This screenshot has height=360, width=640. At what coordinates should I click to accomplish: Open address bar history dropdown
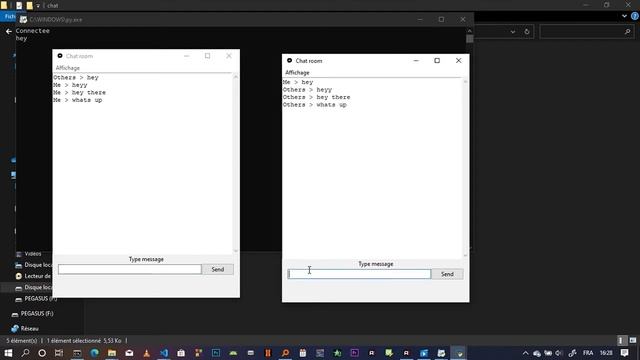(513, 31)
